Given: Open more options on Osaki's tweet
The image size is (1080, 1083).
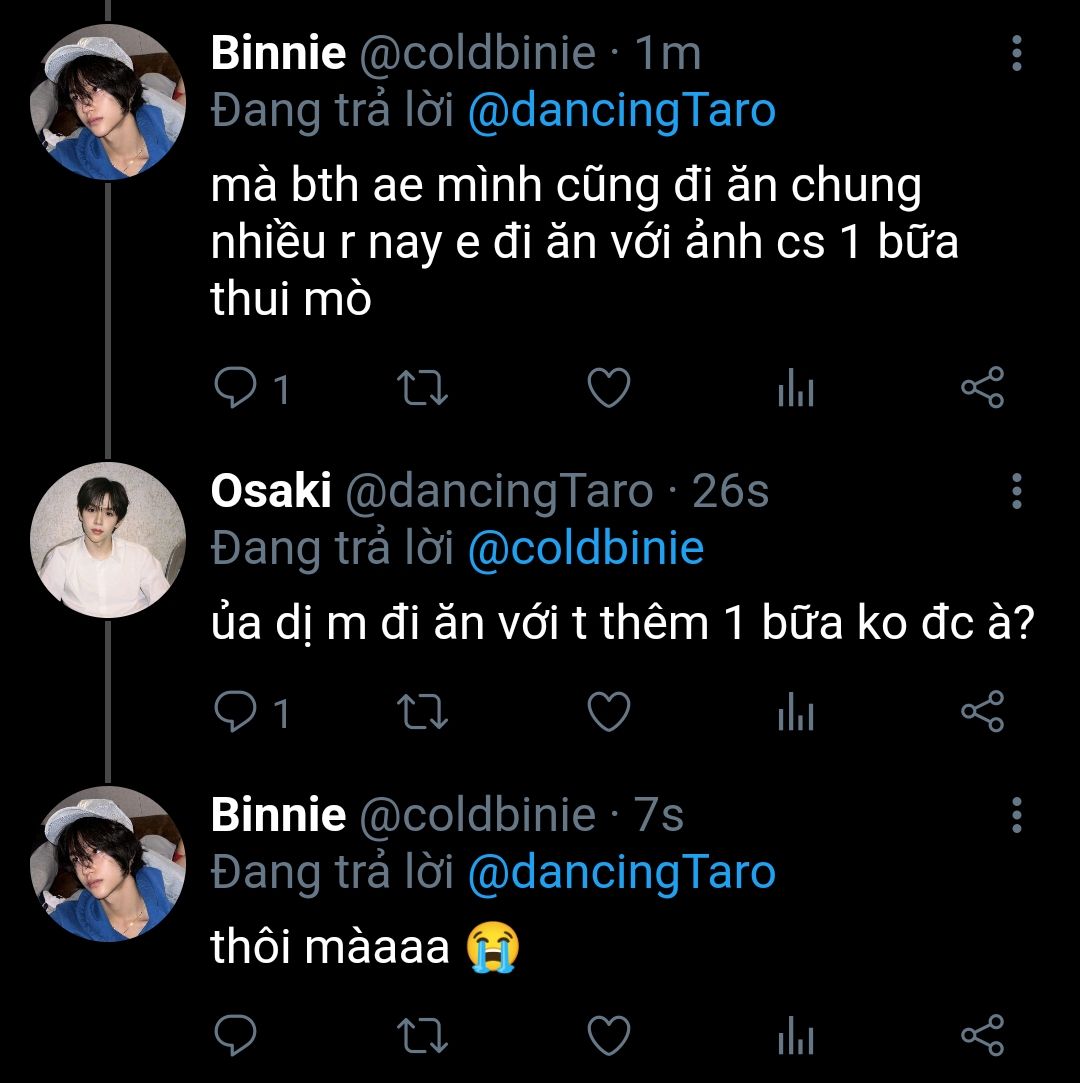Looking at the screenshot, I should coord(1016,491).
